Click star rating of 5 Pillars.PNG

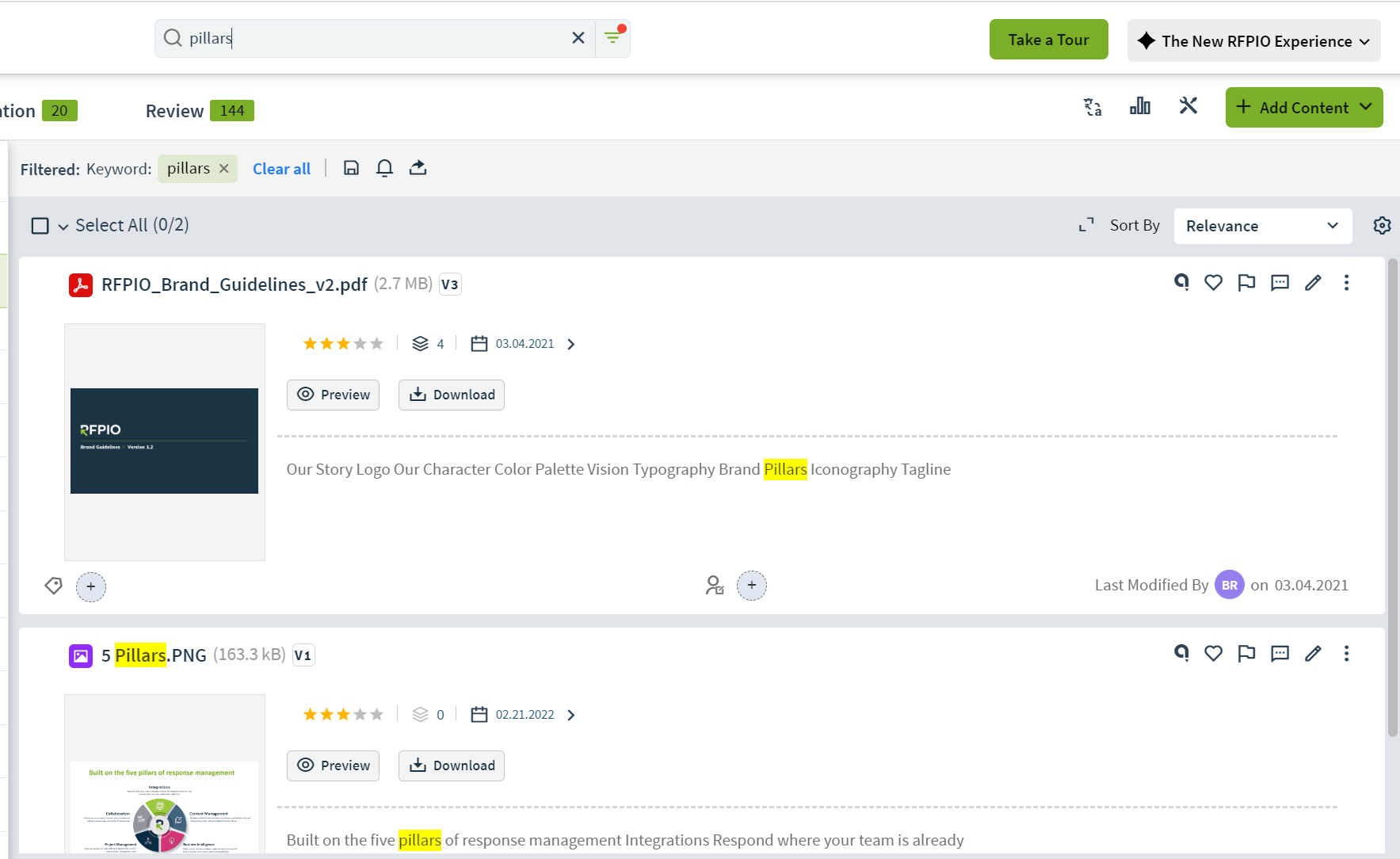click(343, 714)
